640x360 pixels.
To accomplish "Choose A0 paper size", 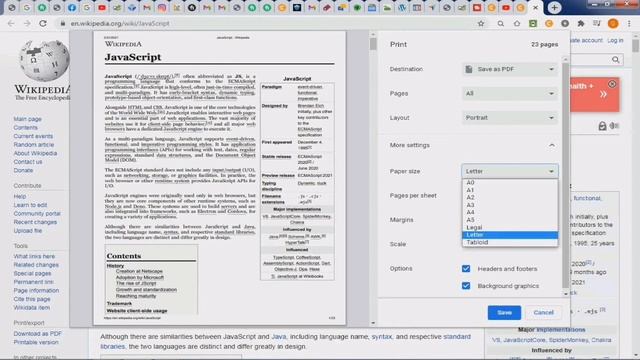I will tap(510, 182).
